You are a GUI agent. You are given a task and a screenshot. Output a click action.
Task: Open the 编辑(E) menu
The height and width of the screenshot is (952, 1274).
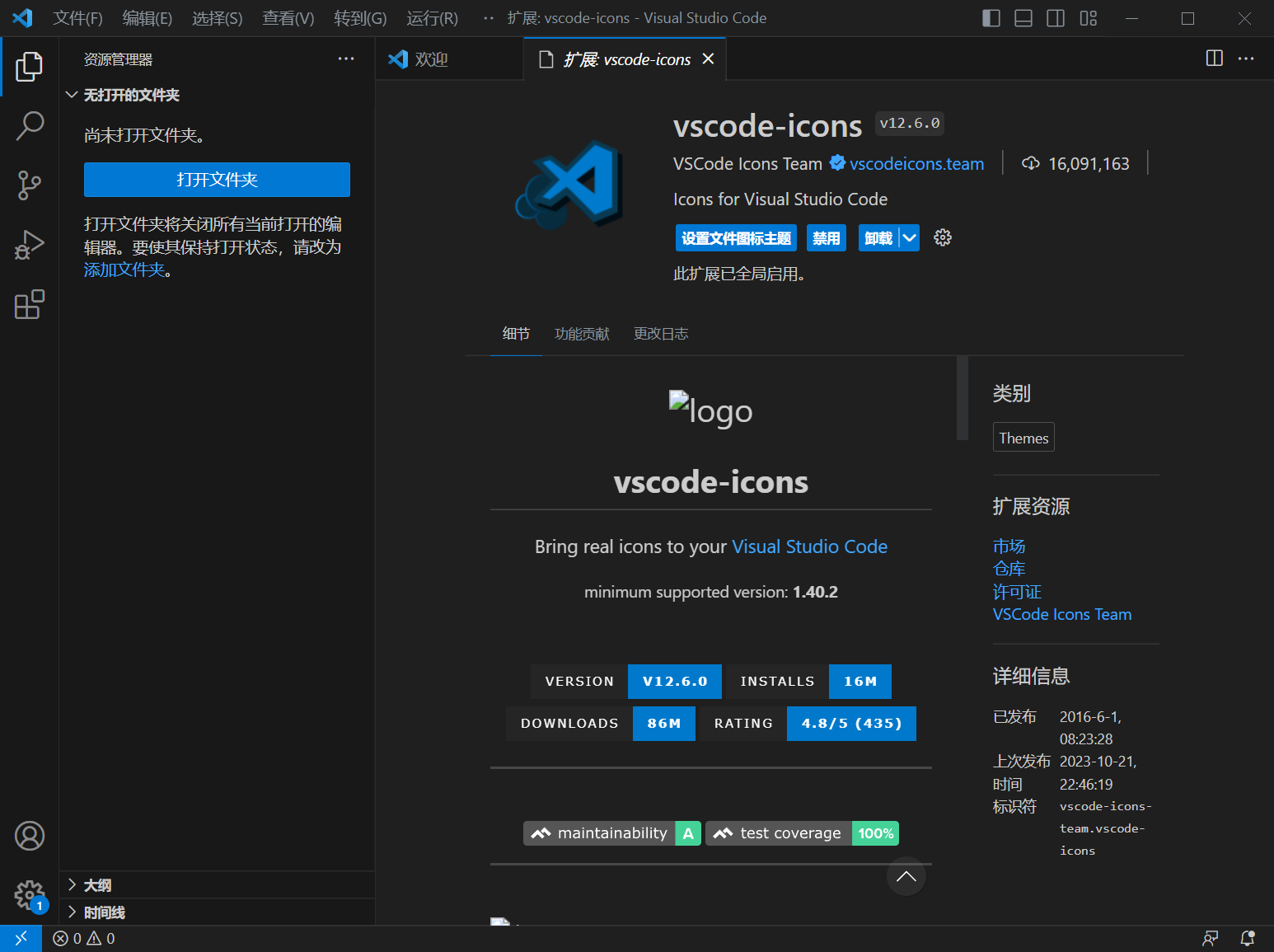(x=148, y=18)
